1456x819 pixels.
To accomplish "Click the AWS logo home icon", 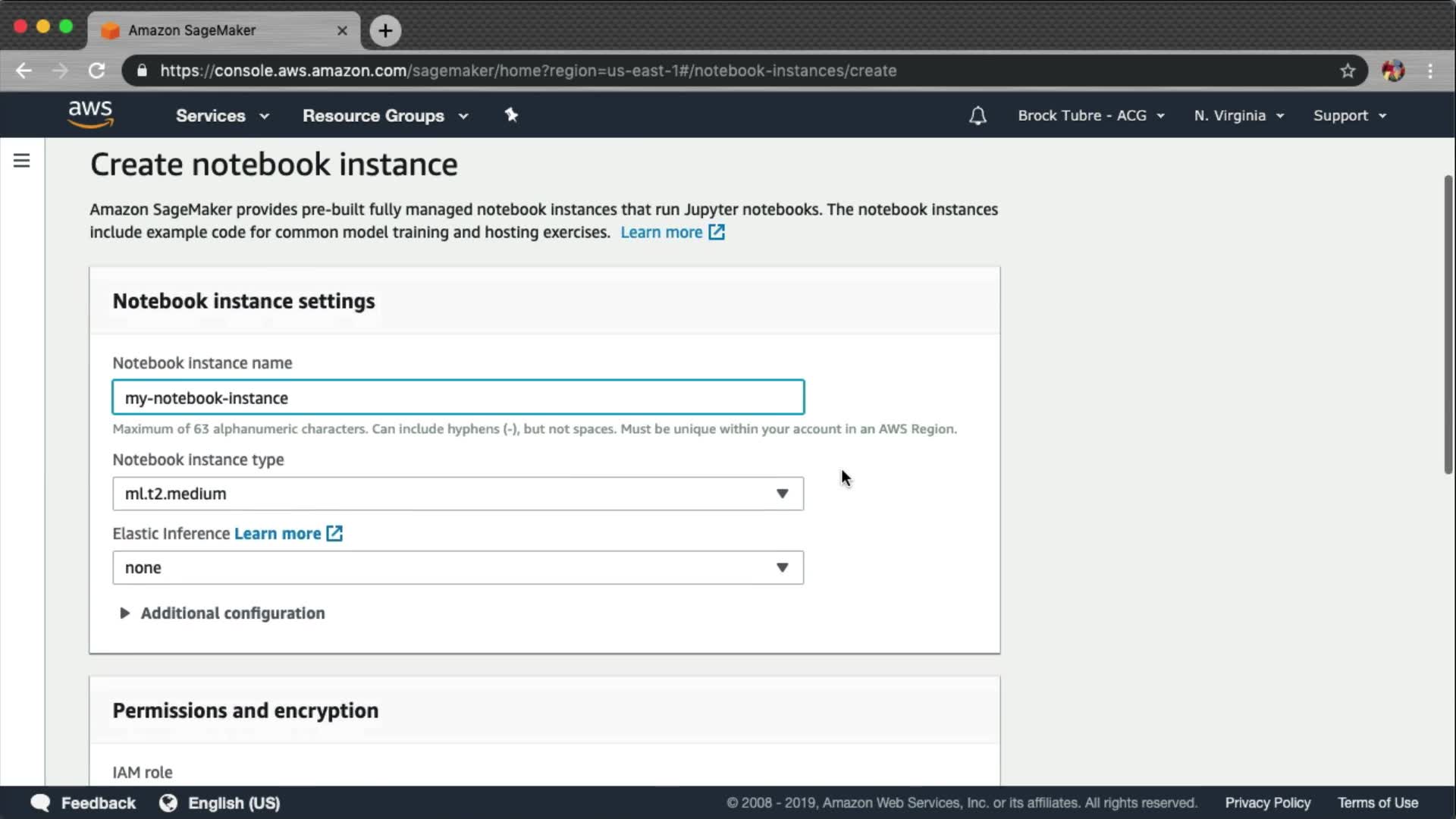I will coord(90,115).
